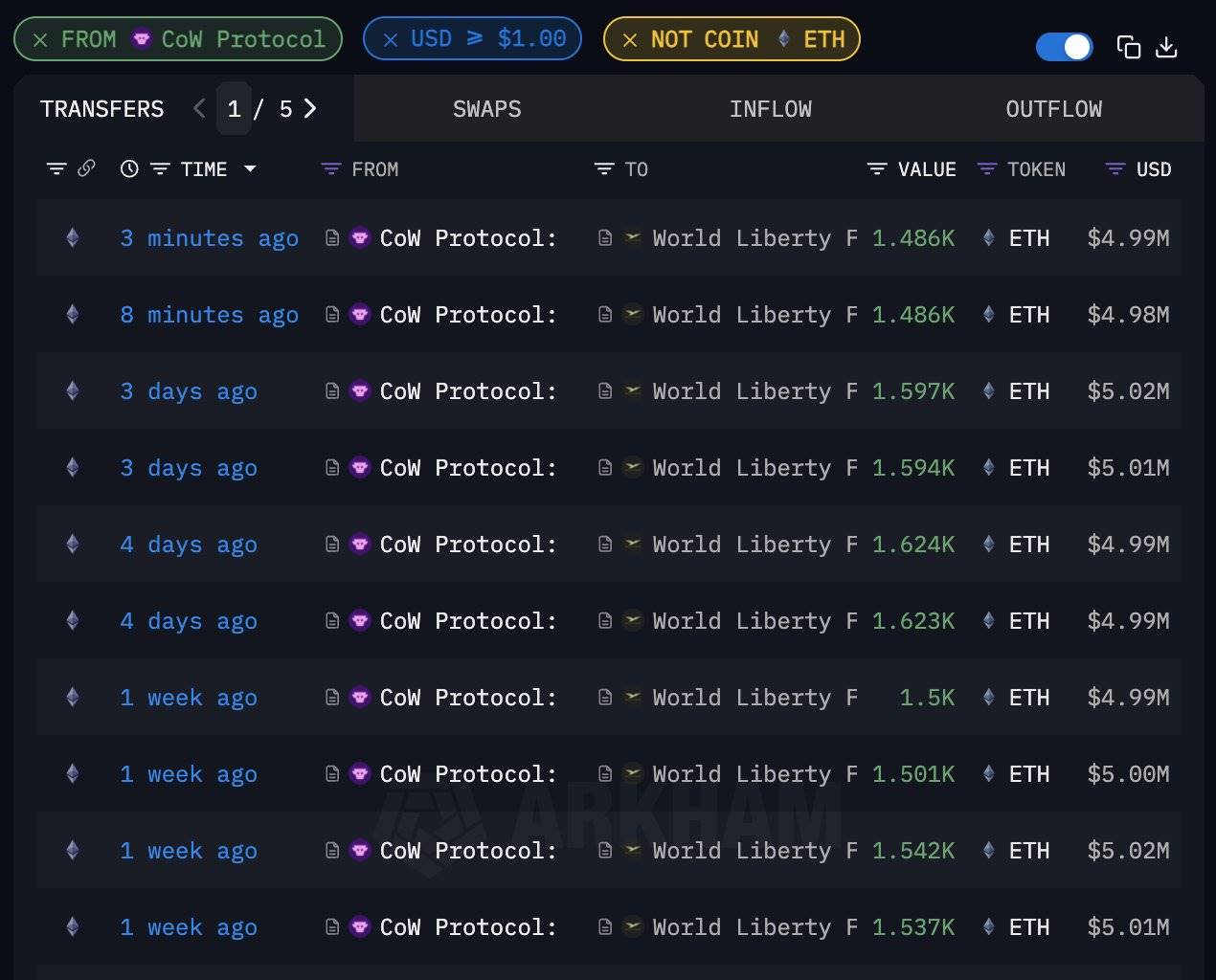Click the clock icon beside TIME
The height and width of the screenshot is (980, 1216).
point(129,169)
